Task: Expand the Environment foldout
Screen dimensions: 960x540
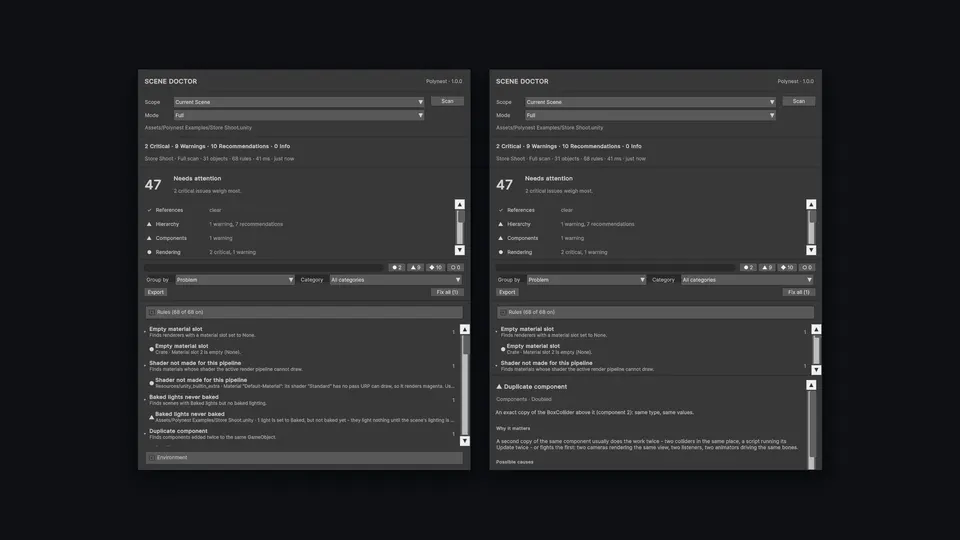Action: pyautogui.click(x=304, y=457)
